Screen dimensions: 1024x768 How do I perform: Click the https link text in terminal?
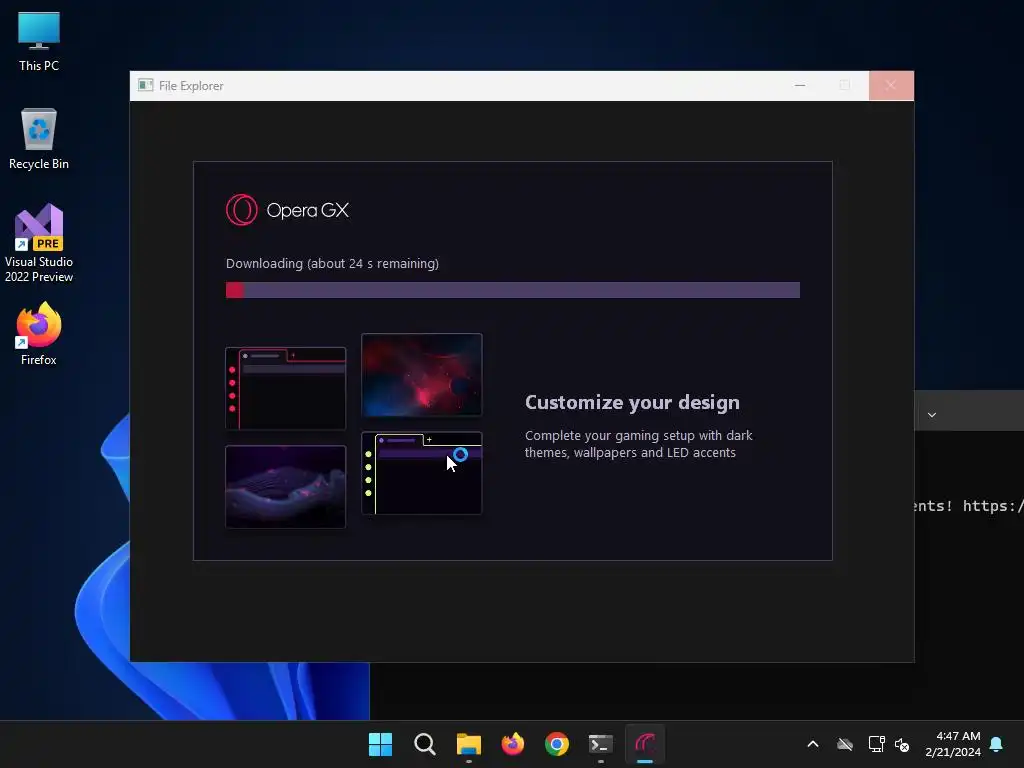(x=993, y=506)
